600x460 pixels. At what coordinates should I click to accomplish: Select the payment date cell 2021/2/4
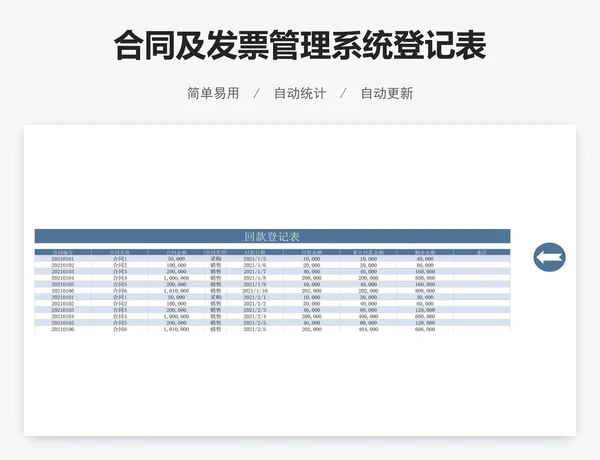pos(255,316)
